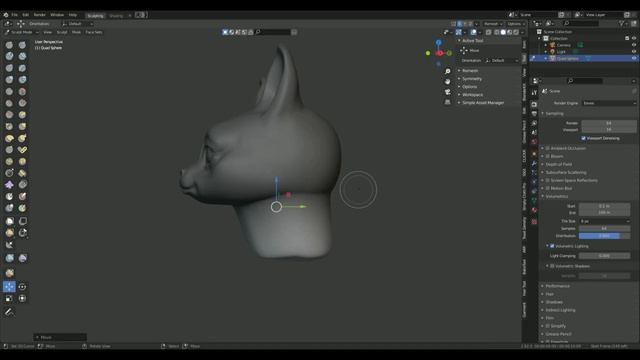Adjust the Distribution slider
640x360 pixels.
tap(604, 236)
